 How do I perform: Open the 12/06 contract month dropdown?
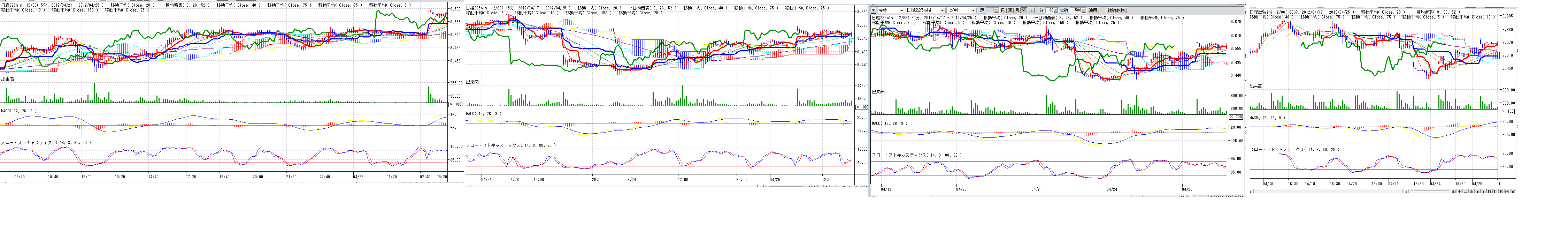click(x=973, y=10)
